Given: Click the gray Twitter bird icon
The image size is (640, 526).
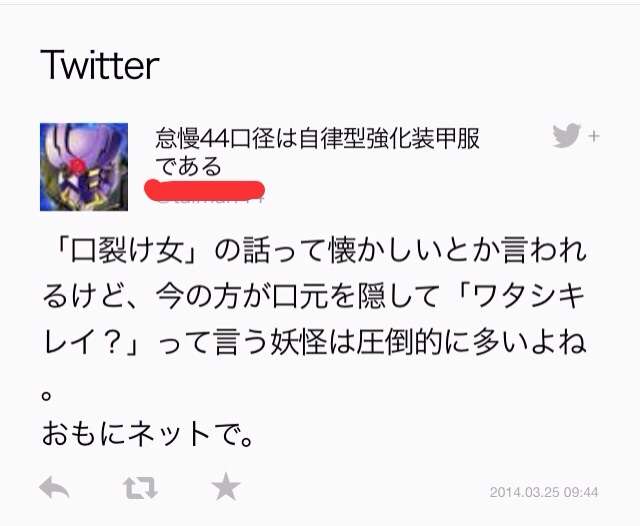Looking at the screenshot, I should click(x=566, y=135).
